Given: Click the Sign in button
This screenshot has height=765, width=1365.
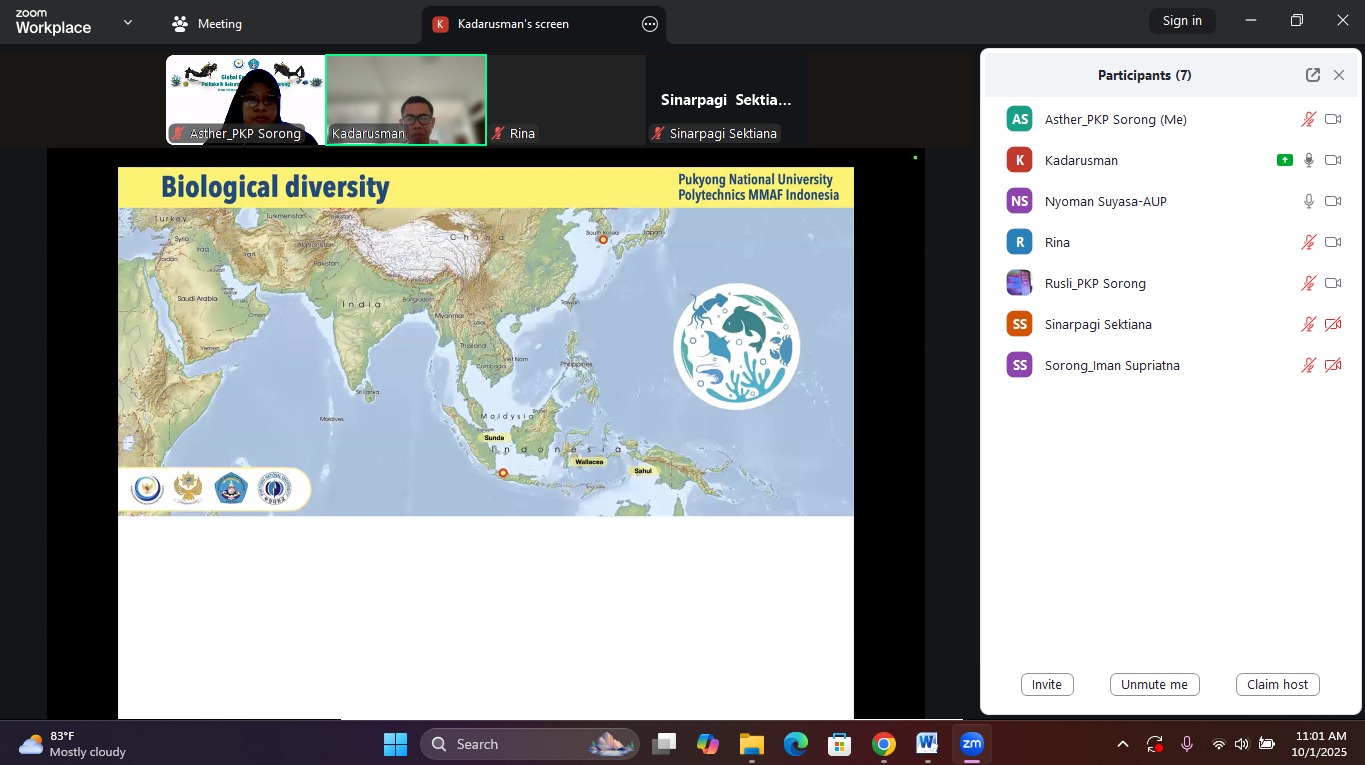Looking at the screenshot, I should tap(1182, 21).
